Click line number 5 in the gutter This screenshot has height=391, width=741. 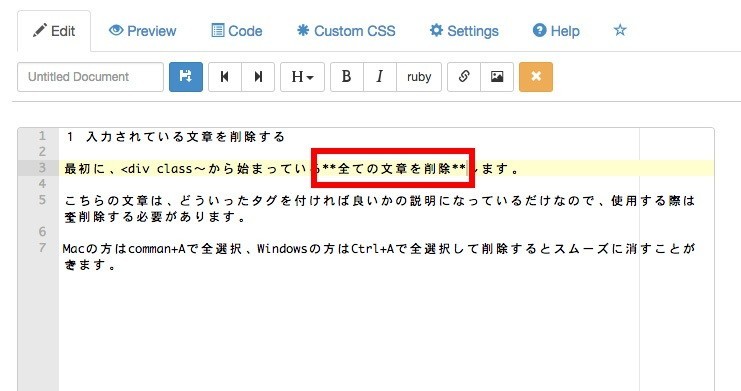42,200
